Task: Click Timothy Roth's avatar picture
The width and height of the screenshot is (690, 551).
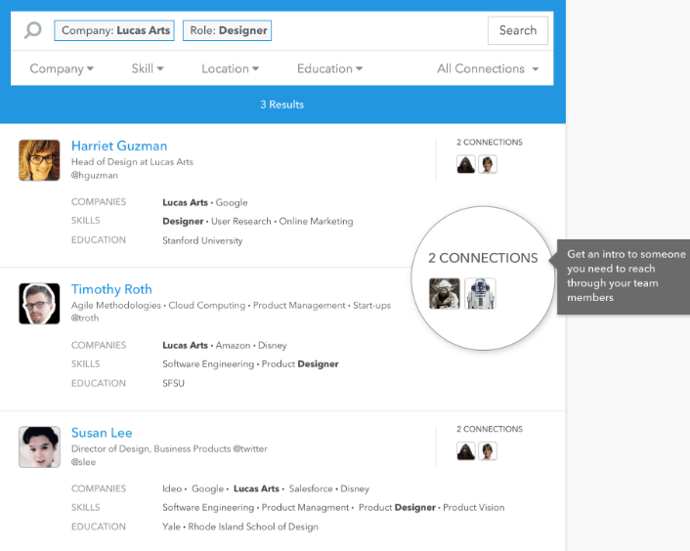Action: (39, 303)
